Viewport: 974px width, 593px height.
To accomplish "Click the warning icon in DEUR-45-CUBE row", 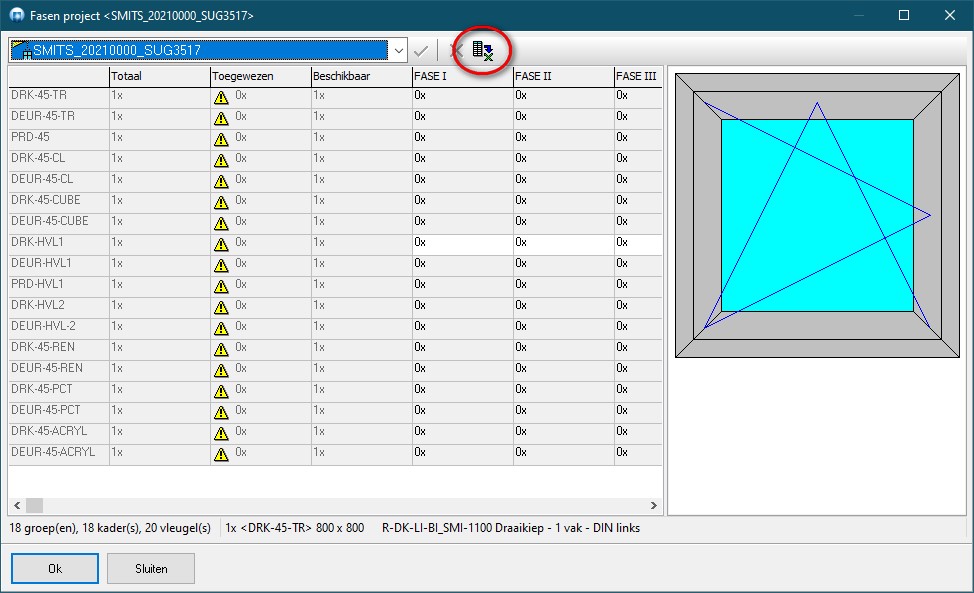I will tap(221, 224).
